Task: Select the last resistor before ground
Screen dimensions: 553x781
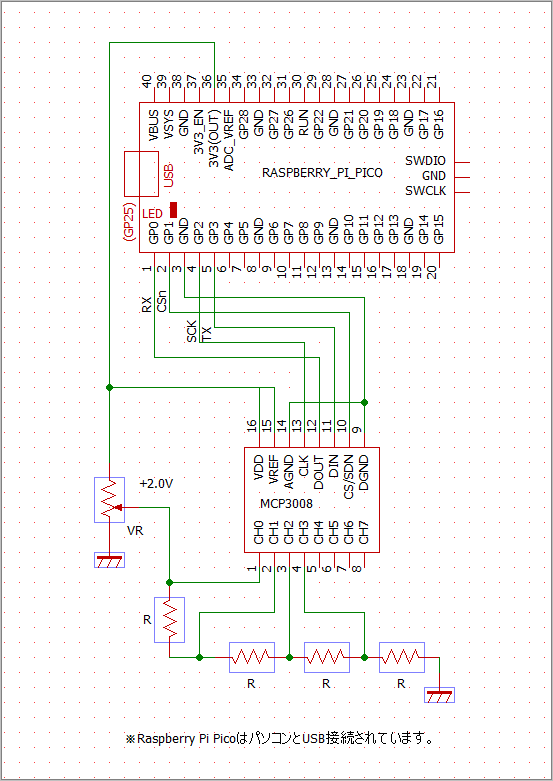Action: pos(402,657)
